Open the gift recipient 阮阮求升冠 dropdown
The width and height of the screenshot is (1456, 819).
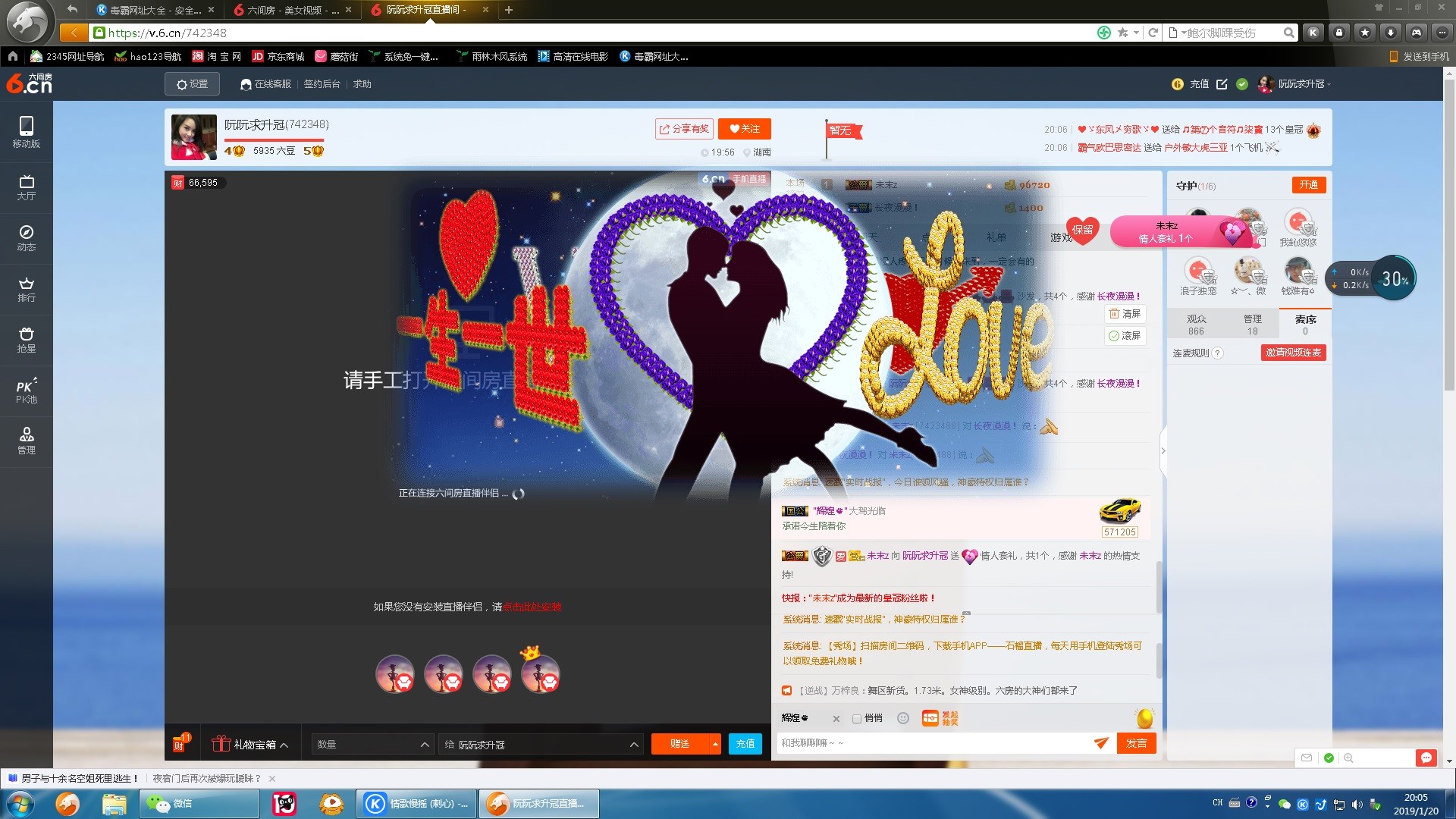[x=541, y=744]
